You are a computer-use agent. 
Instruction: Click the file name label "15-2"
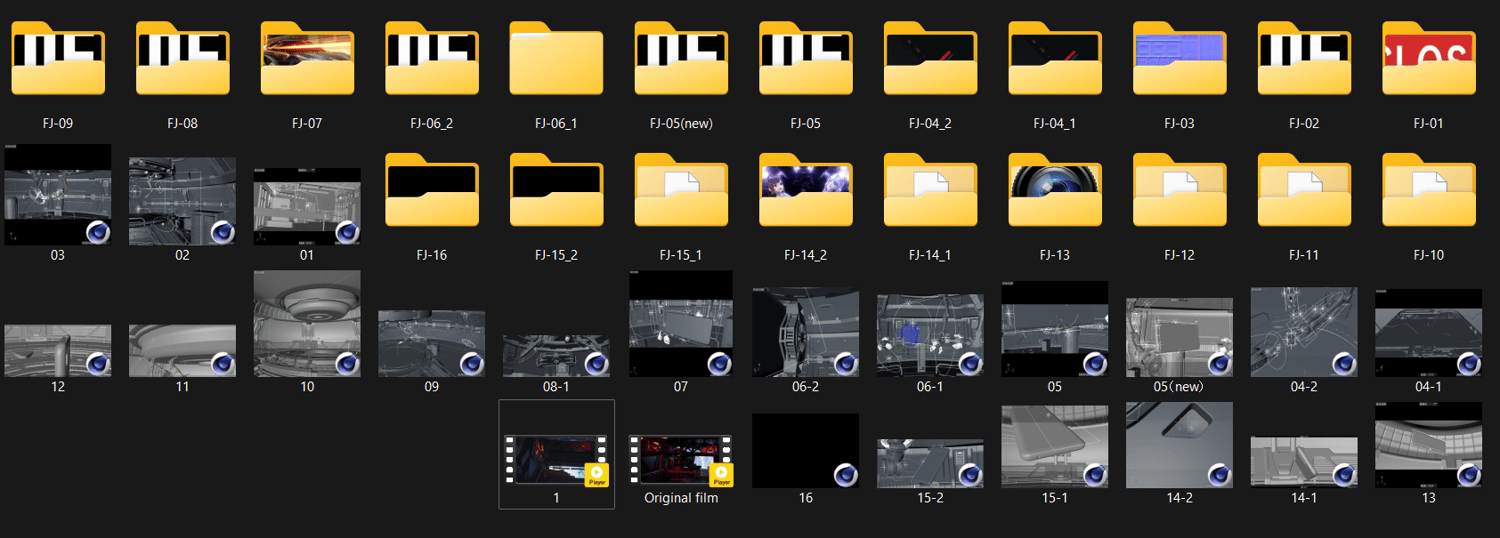[x=930, y=498]
